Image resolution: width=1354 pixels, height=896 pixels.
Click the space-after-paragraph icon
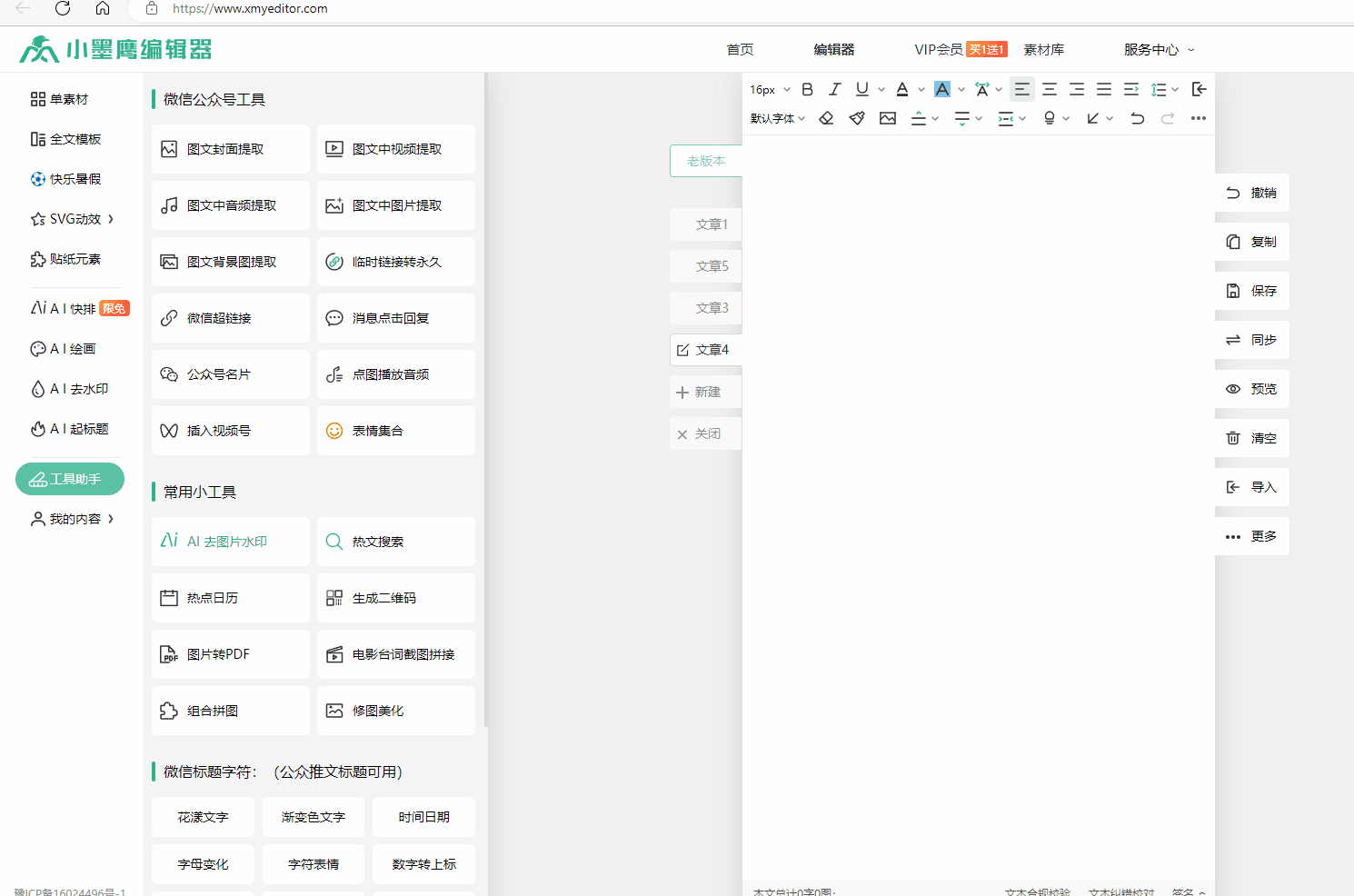click(x=962, y=118)
